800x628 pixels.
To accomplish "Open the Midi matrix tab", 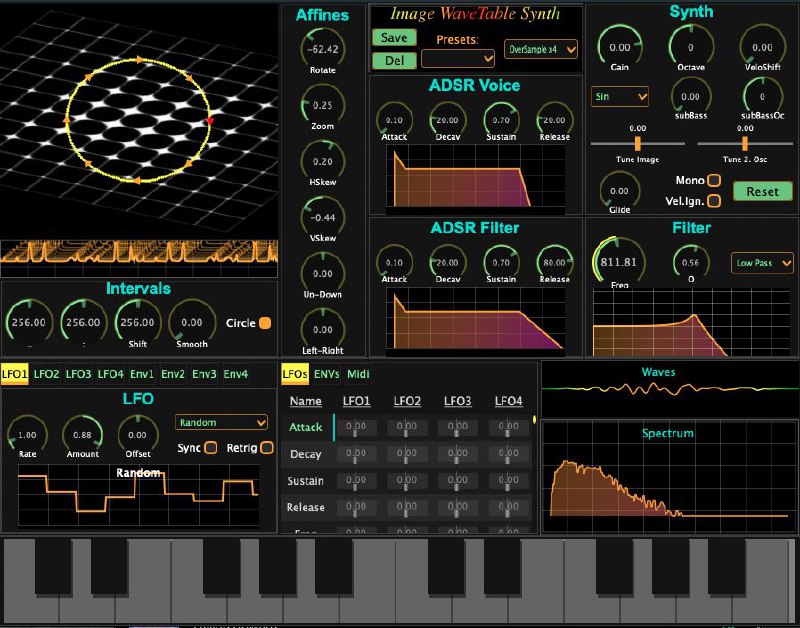I will pyautogui.click(x=358, y=374).
